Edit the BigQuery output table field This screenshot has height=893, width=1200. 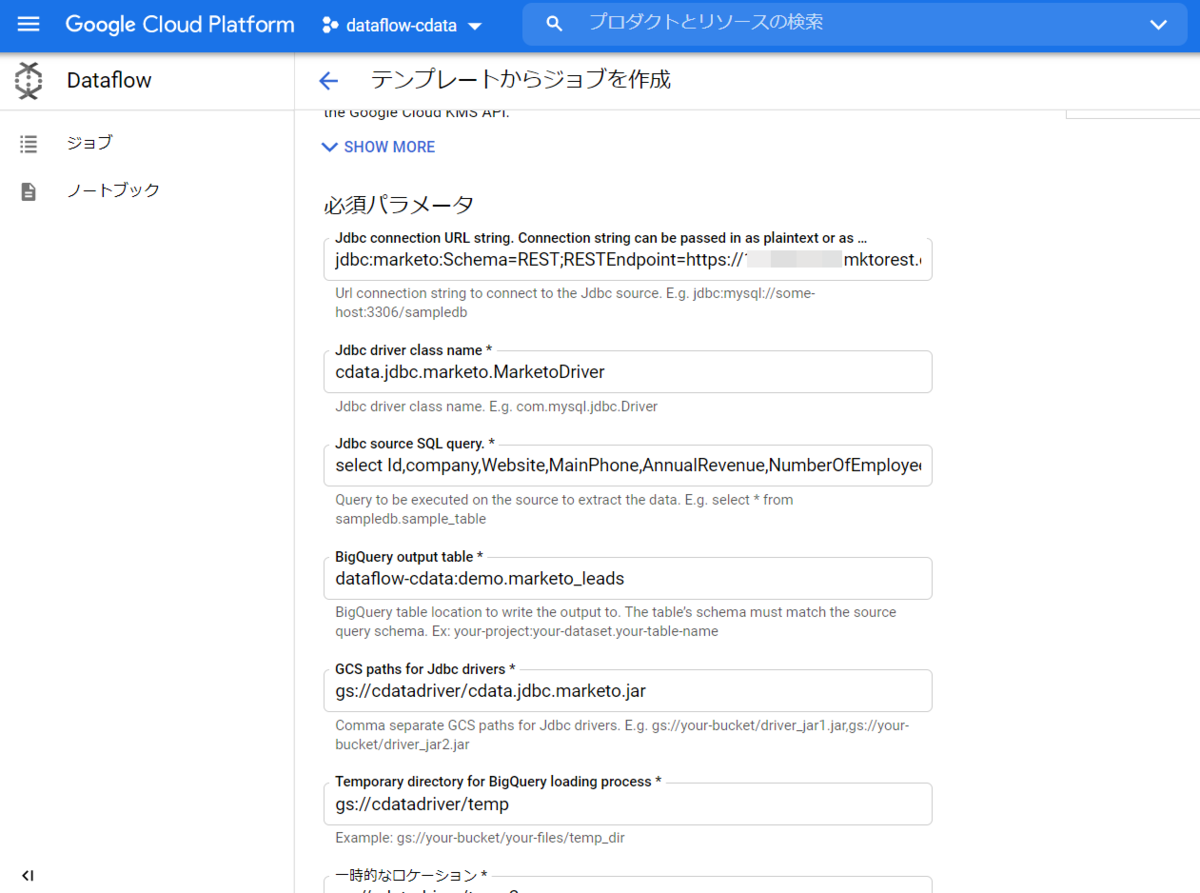627,578
